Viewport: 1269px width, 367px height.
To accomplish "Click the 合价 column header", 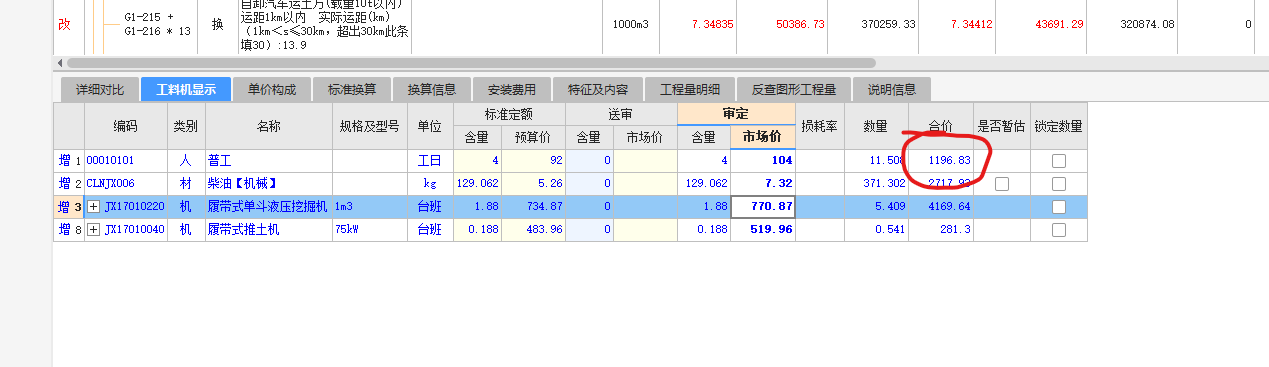I will (940, 126).
